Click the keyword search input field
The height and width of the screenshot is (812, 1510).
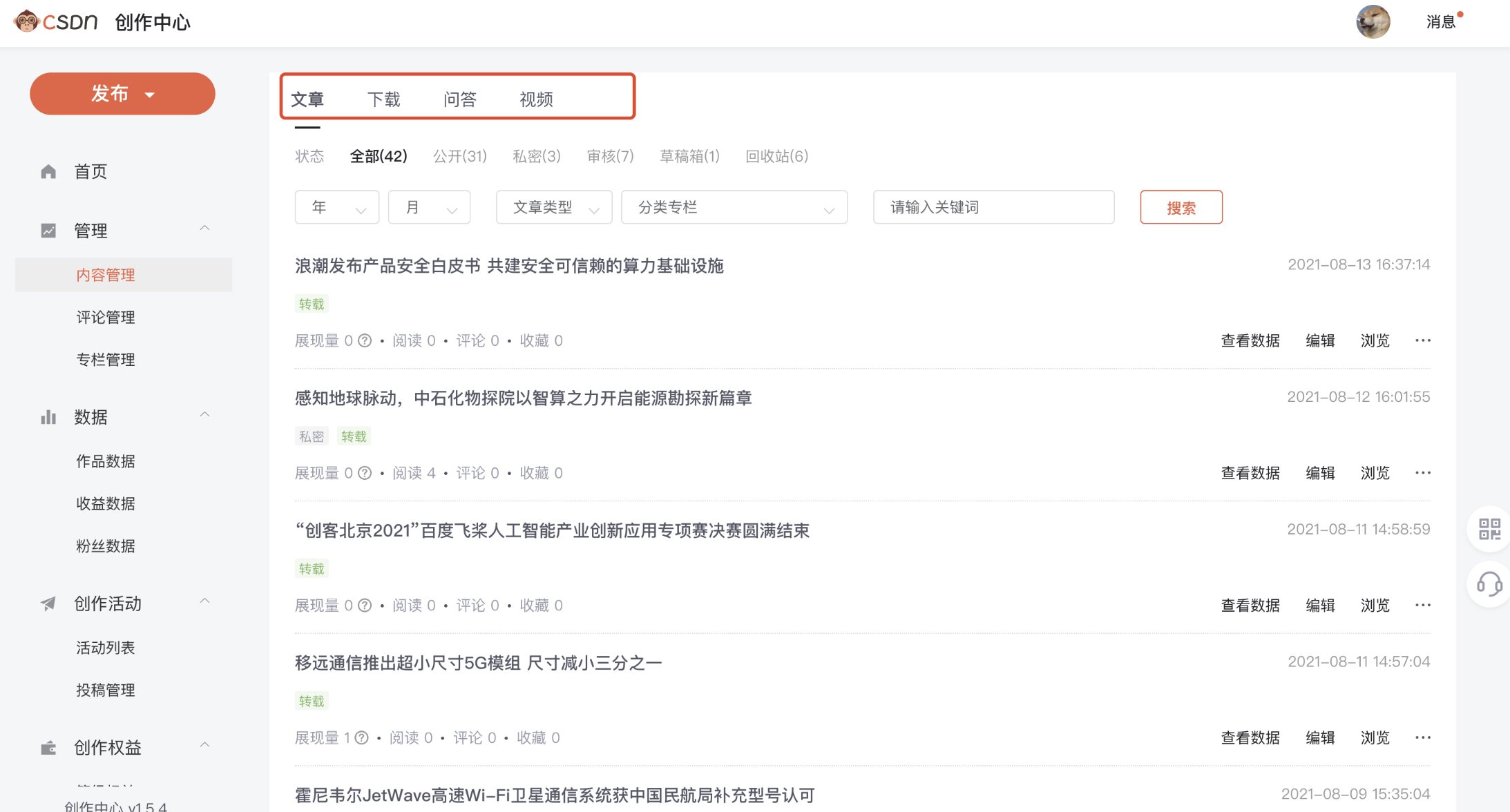[x=993, y=206]
